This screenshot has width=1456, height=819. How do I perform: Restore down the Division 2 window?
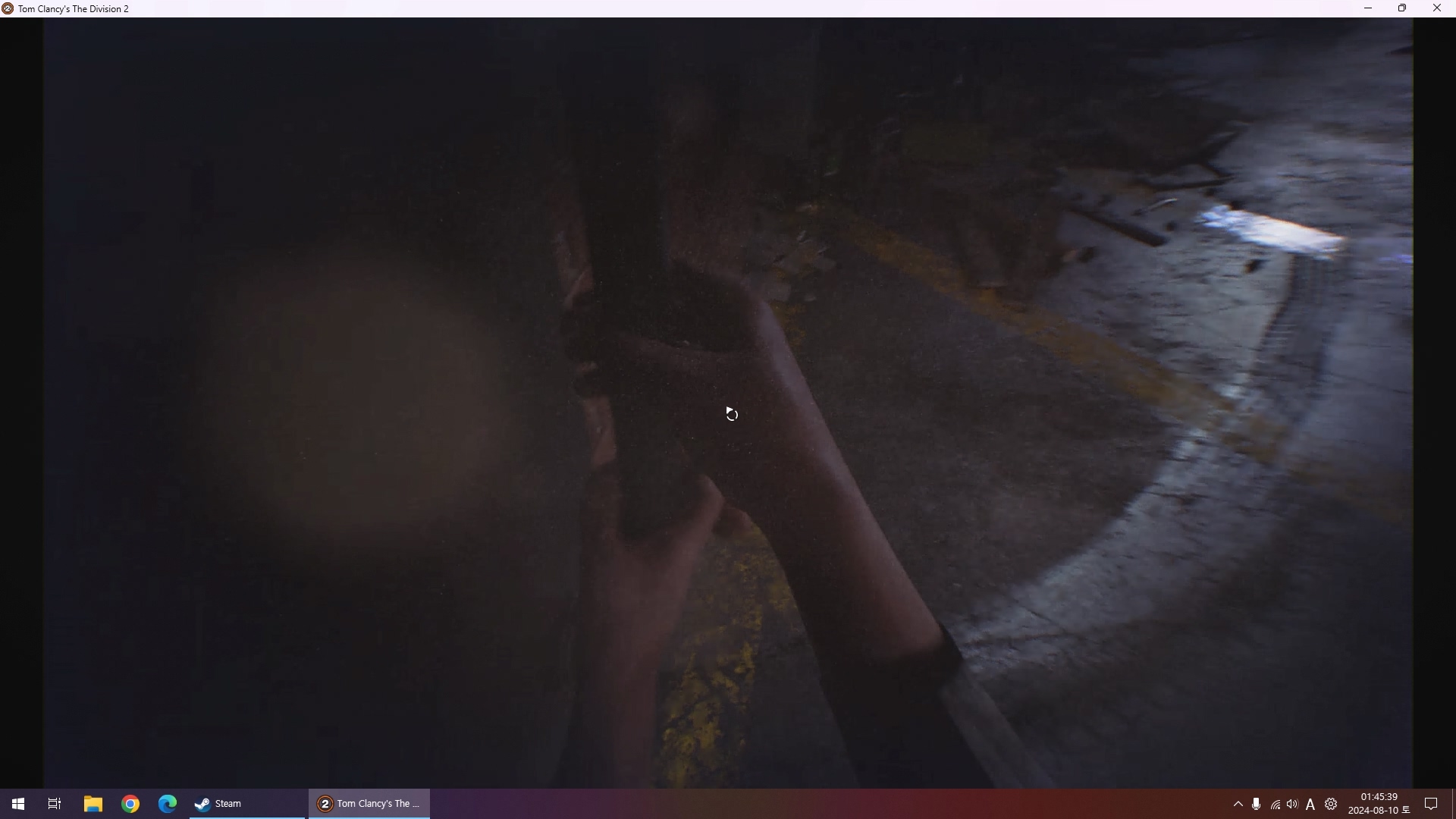tap(1402, 8)
